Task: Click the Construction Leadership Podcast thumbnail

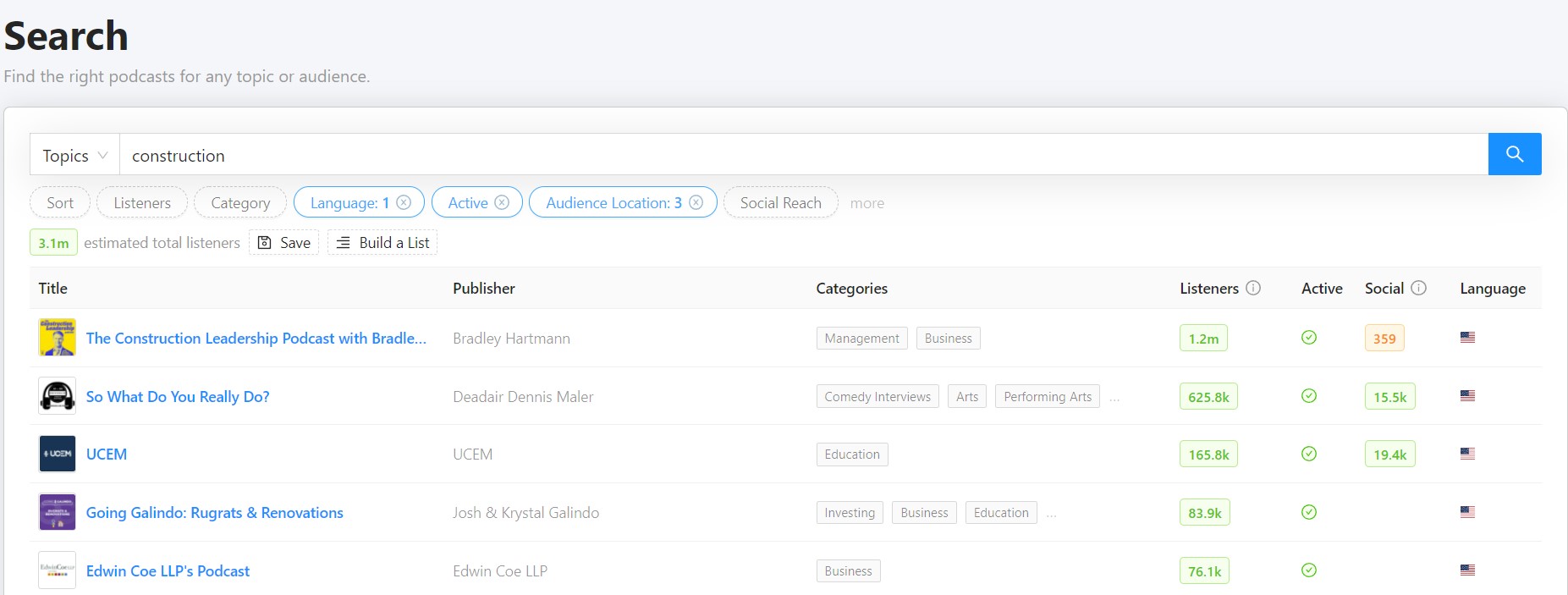Action: pyautogui.click(x=58, y=338)
